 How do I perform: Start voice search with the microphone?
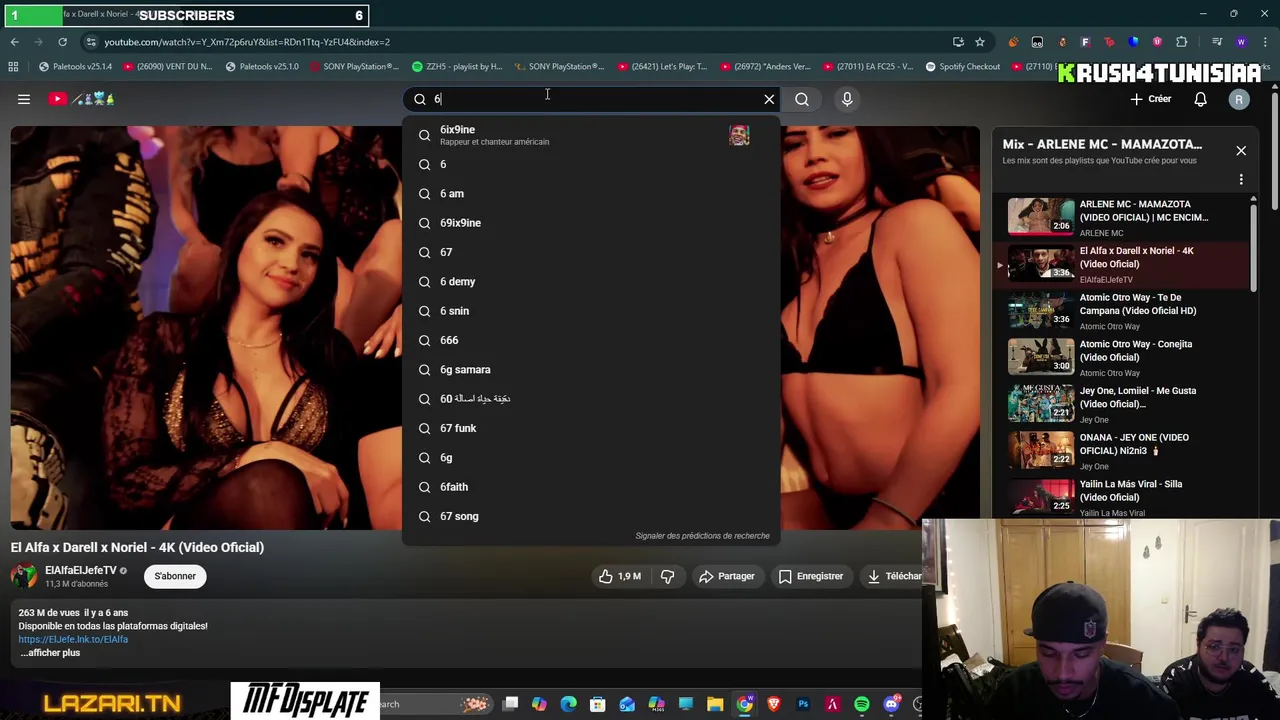pos(847,99)
